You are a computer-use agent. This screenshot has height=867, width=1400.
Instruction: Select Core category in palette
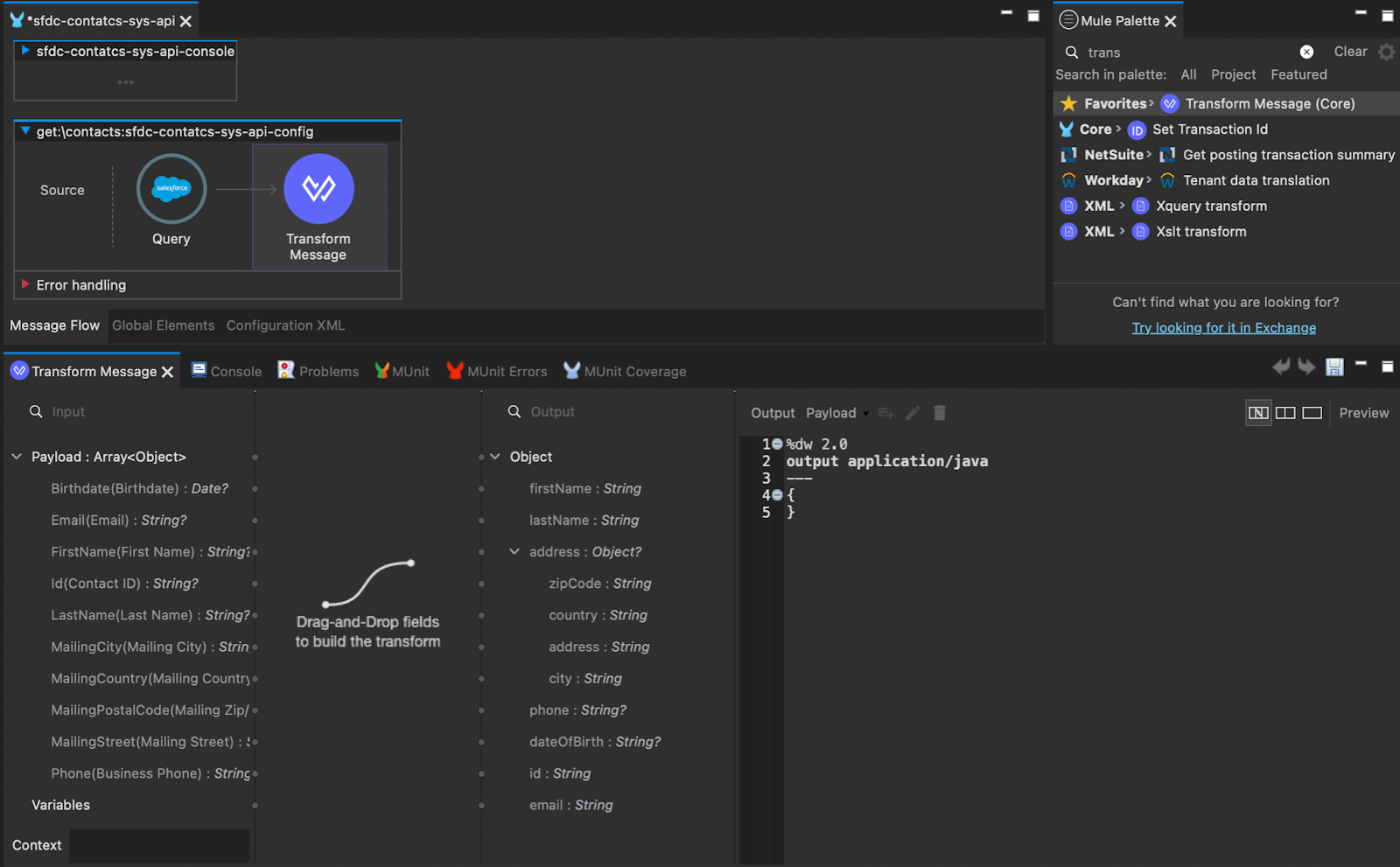(1090, 129)
